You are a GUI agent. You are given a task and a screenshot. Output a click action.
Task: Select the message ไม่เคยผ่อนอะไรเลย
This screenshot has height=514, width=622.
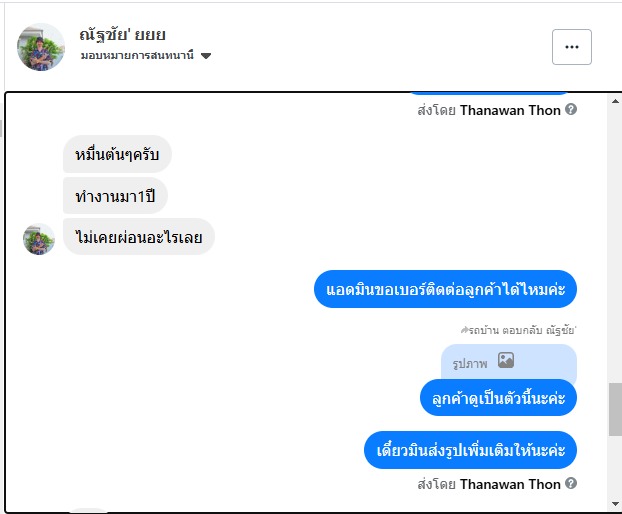tap(139, 237)
